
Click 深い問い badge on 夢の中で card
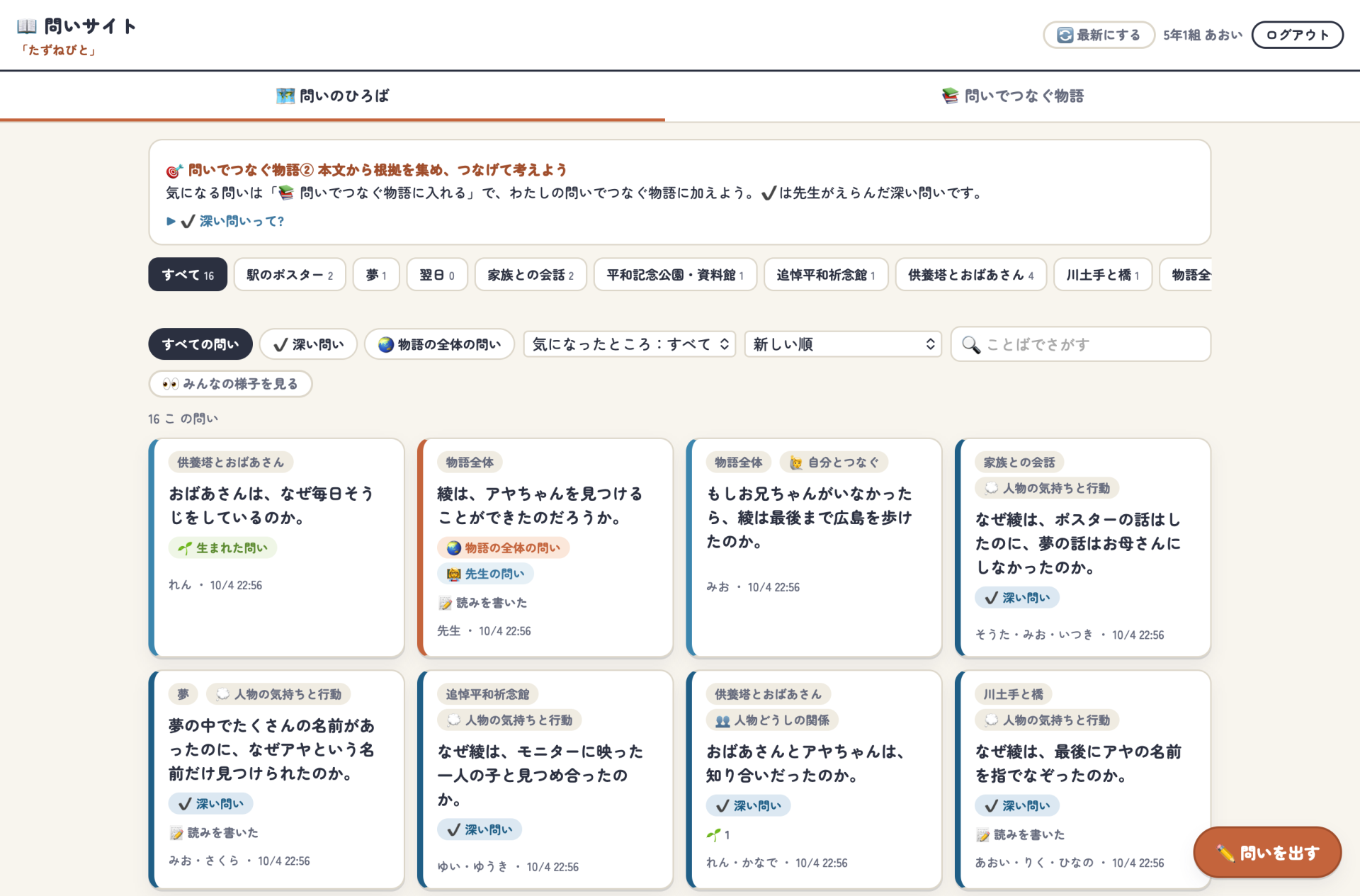click(211, 804)
